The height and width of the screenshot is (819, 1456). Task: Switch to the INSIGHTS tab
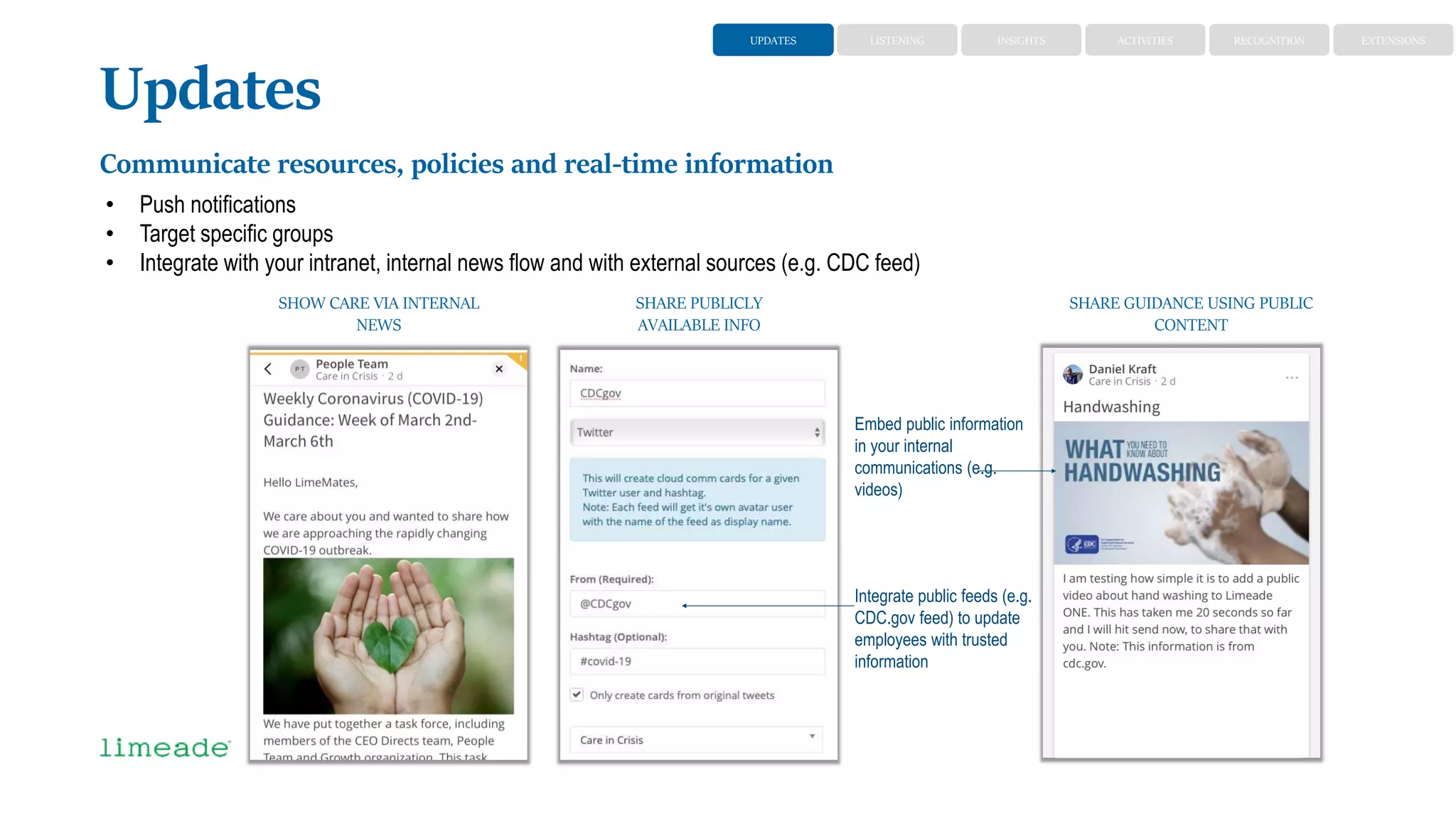(1021, 40)
